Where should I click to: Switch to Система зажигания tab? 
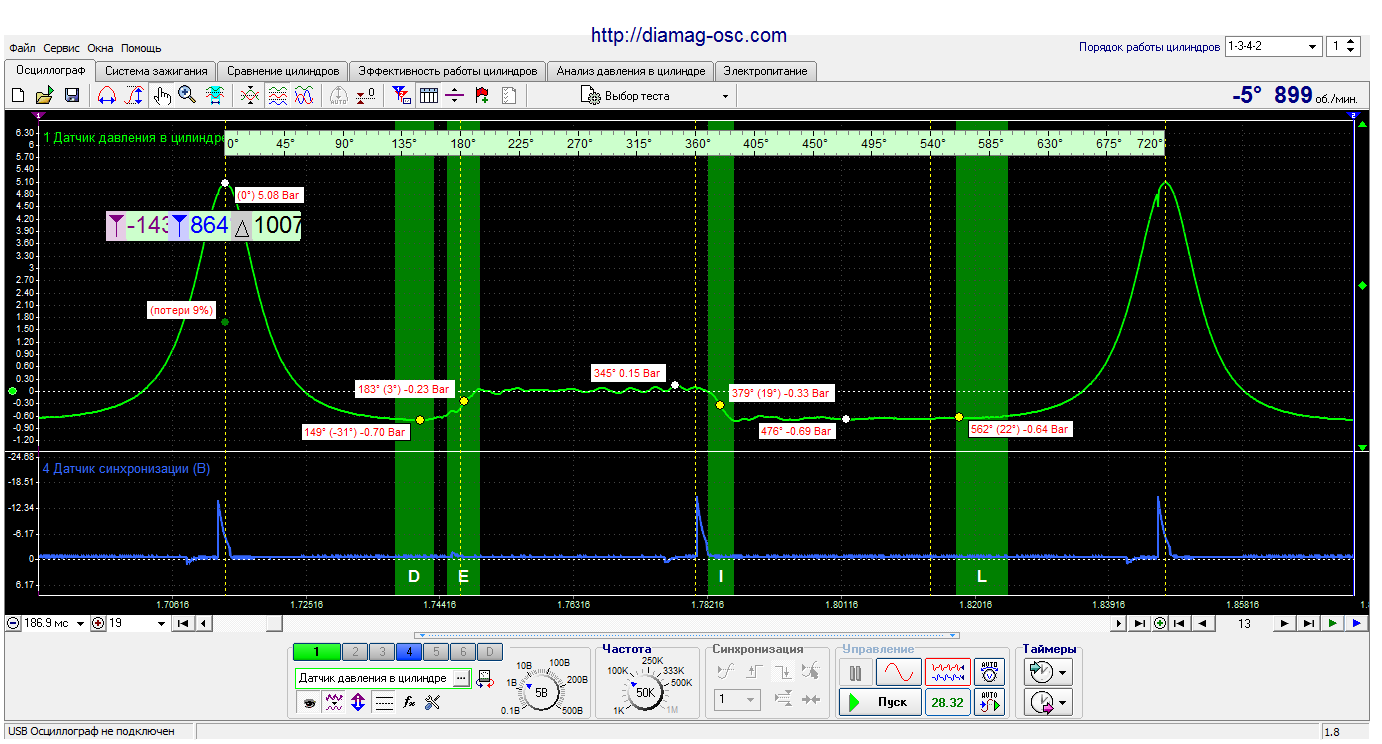pos(156,71)
